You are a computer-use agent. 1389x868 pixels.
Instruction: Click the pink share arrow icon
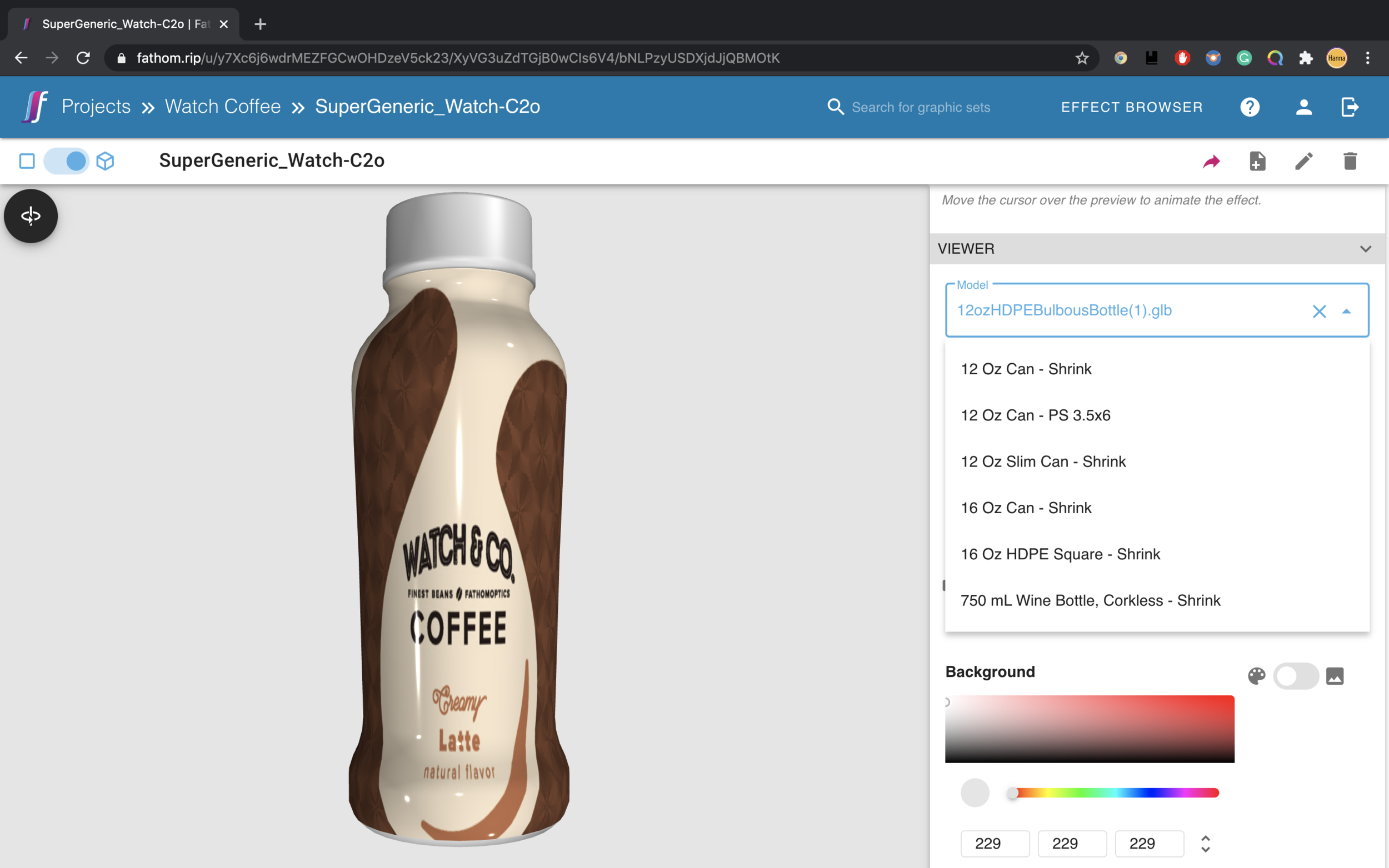point(1211,161)
